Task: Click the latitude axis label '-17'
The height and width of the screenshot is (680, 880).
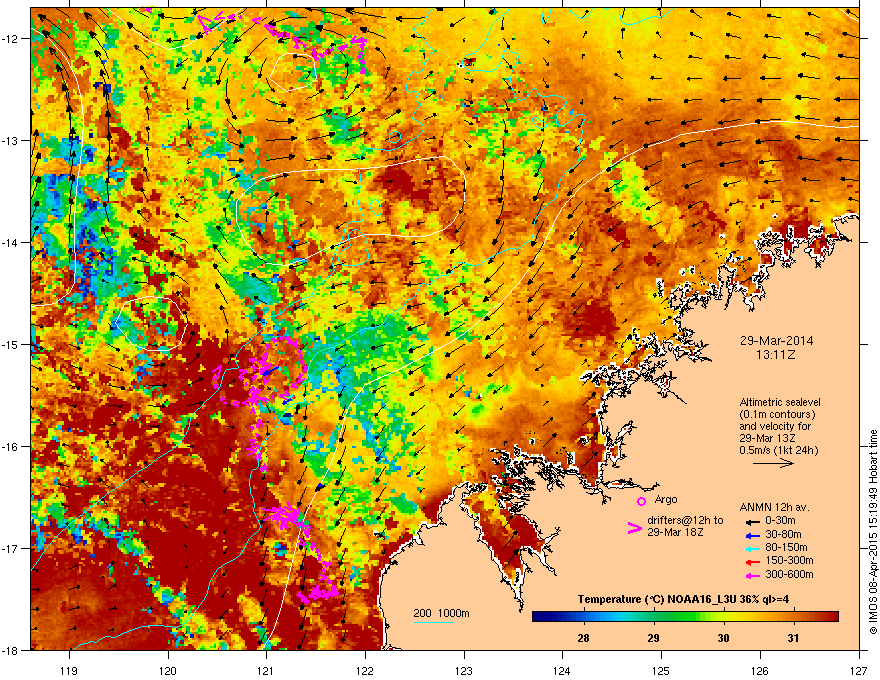Action: [x=11, y=548]
